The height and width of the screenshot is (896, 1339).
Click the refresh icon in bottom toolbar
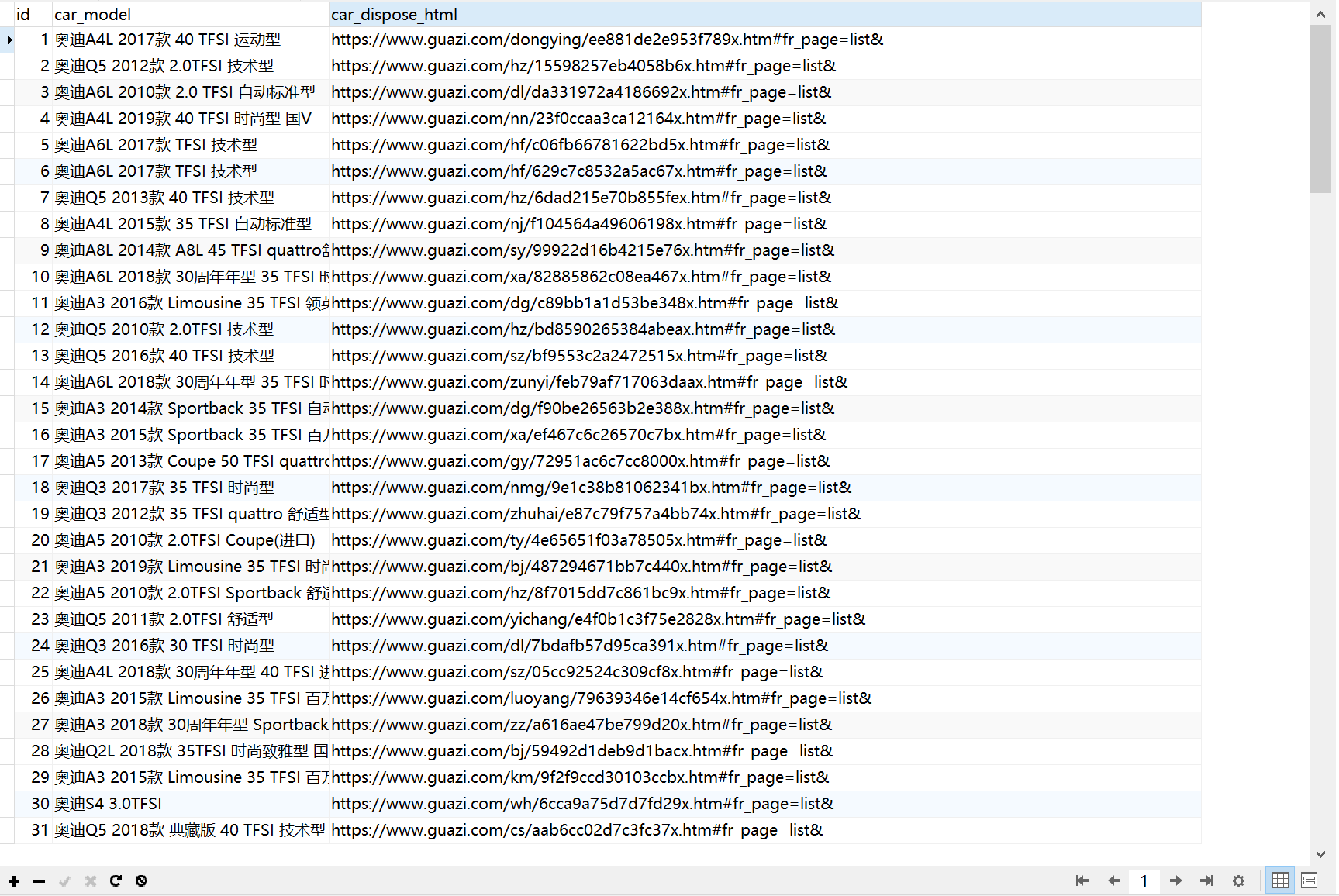pos(116,880)
